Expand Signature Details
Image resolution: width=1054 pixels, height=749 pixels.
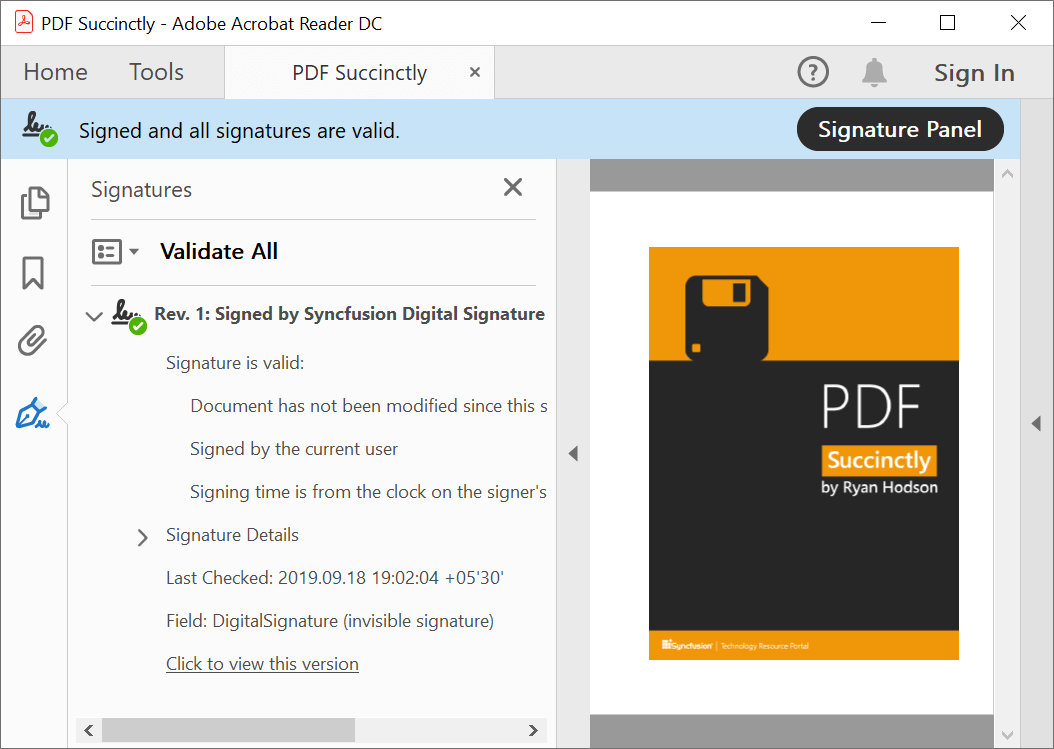pos(142,537)
